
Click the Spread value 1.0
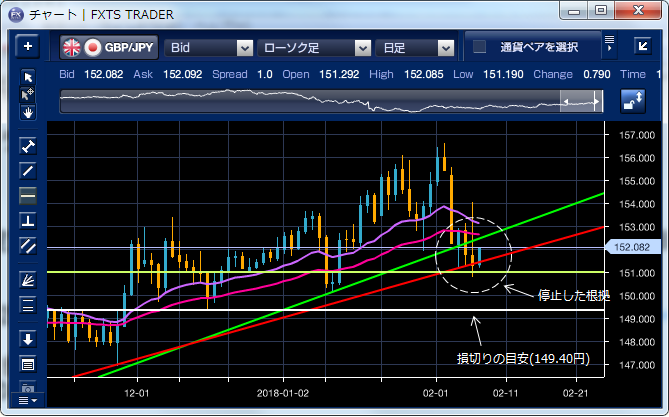[x=265, y=74]
